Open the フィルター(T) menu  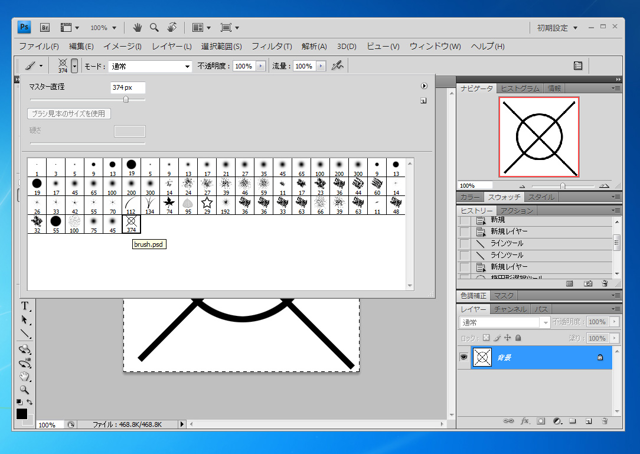pos(271,46)
